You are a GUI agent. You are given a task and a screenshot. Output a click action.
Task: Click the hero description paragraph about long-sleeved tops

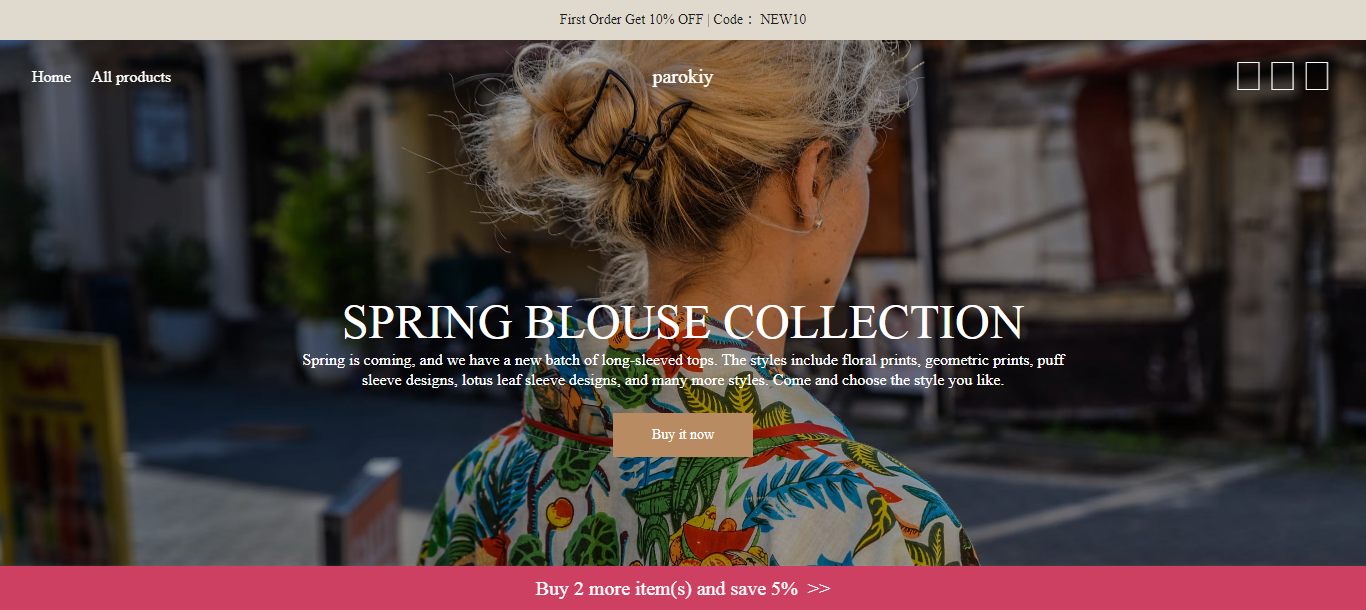[683, 370]
